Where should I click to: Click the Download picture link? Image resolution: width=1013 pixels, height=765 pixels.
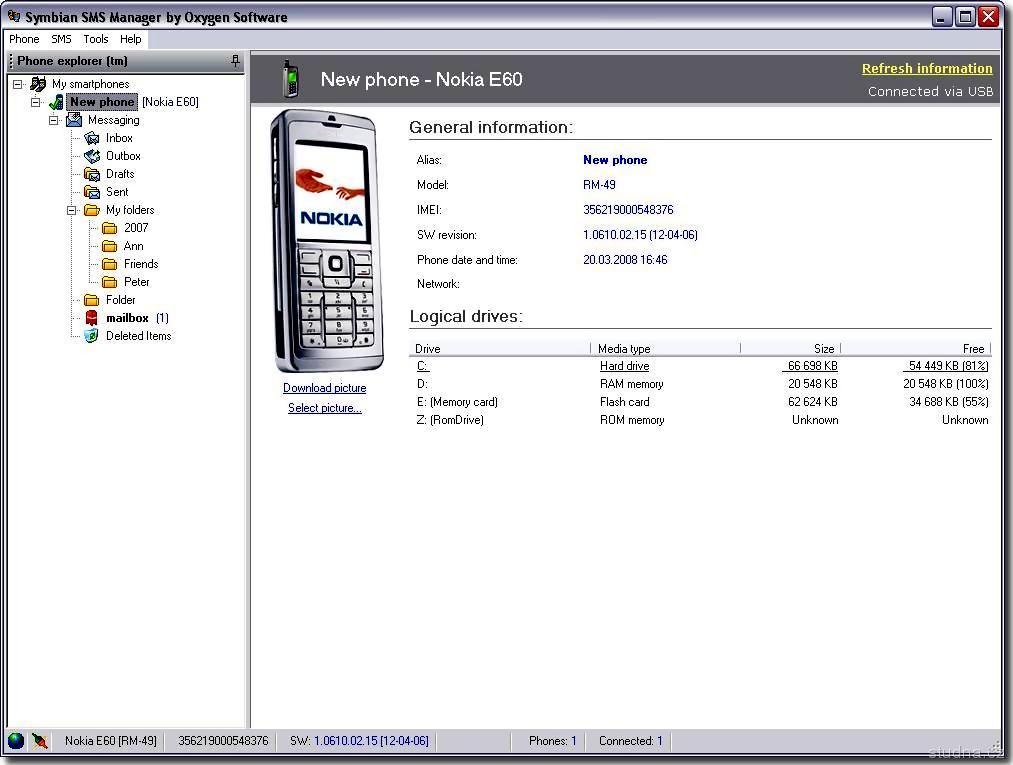(x=324, y=388)
